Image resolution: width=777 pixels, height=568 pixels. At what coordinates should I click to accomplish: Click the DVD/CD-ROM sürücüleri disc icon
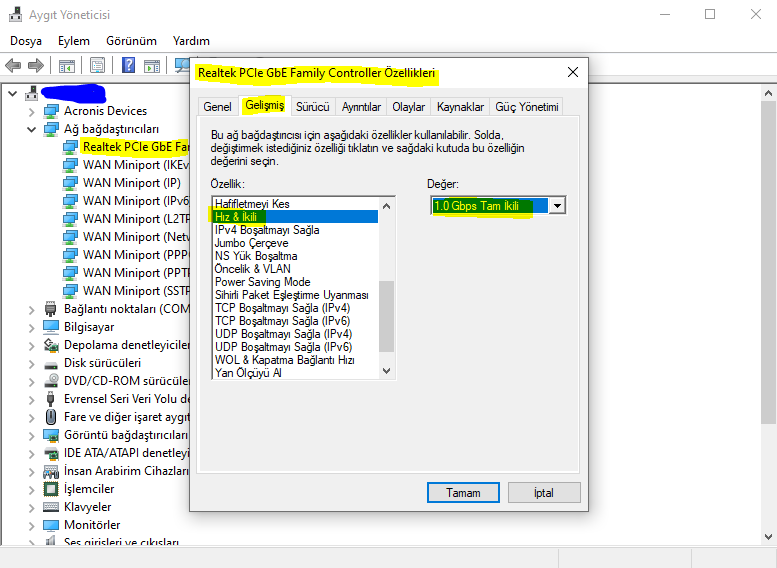51,381
